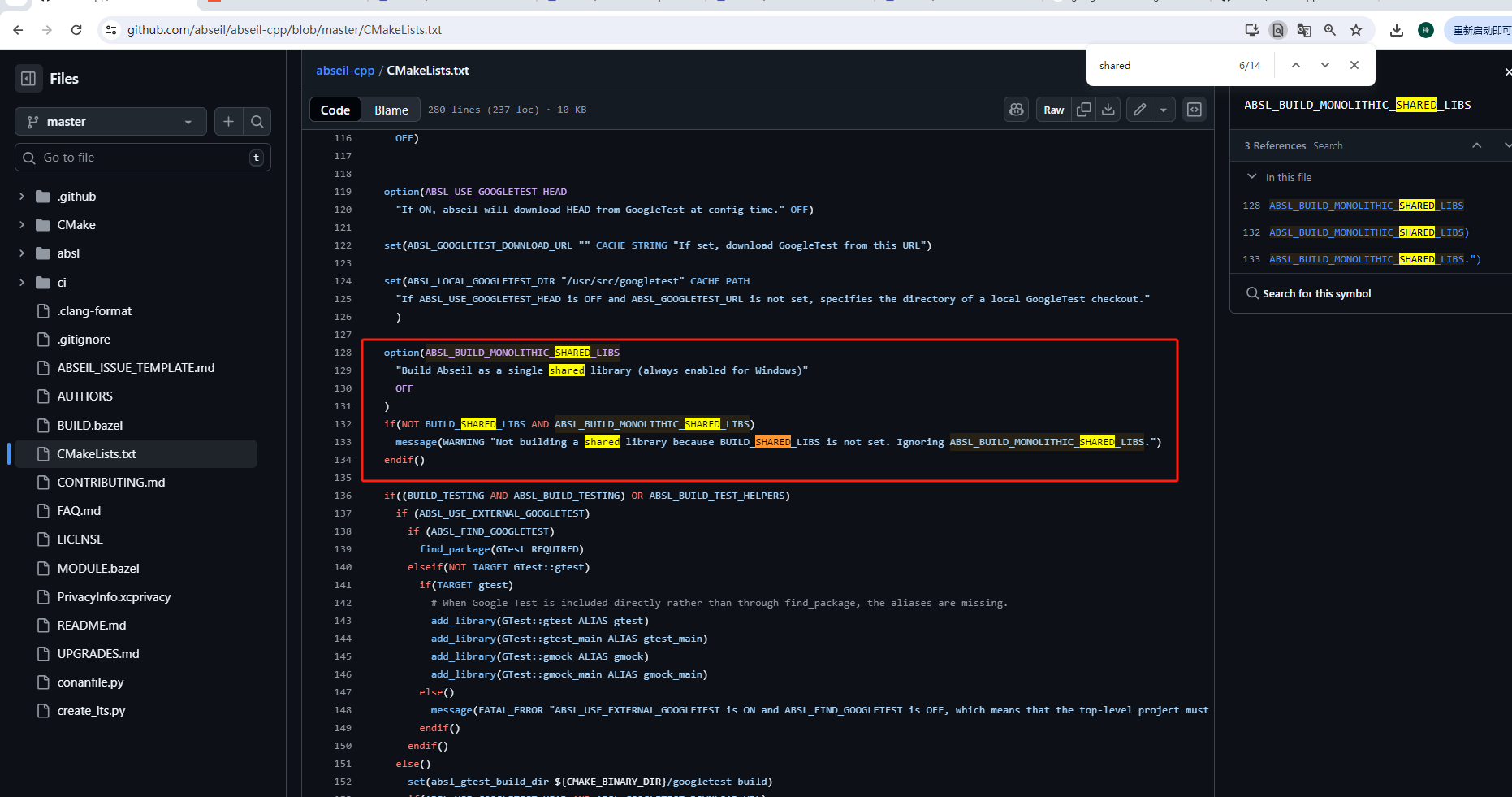Click line number 128 in the code

tap(343, 353)
